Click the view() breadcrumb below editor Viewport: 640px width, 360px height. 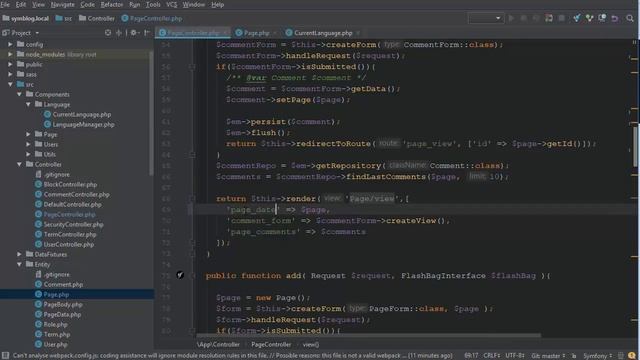[x=311, y=344]
